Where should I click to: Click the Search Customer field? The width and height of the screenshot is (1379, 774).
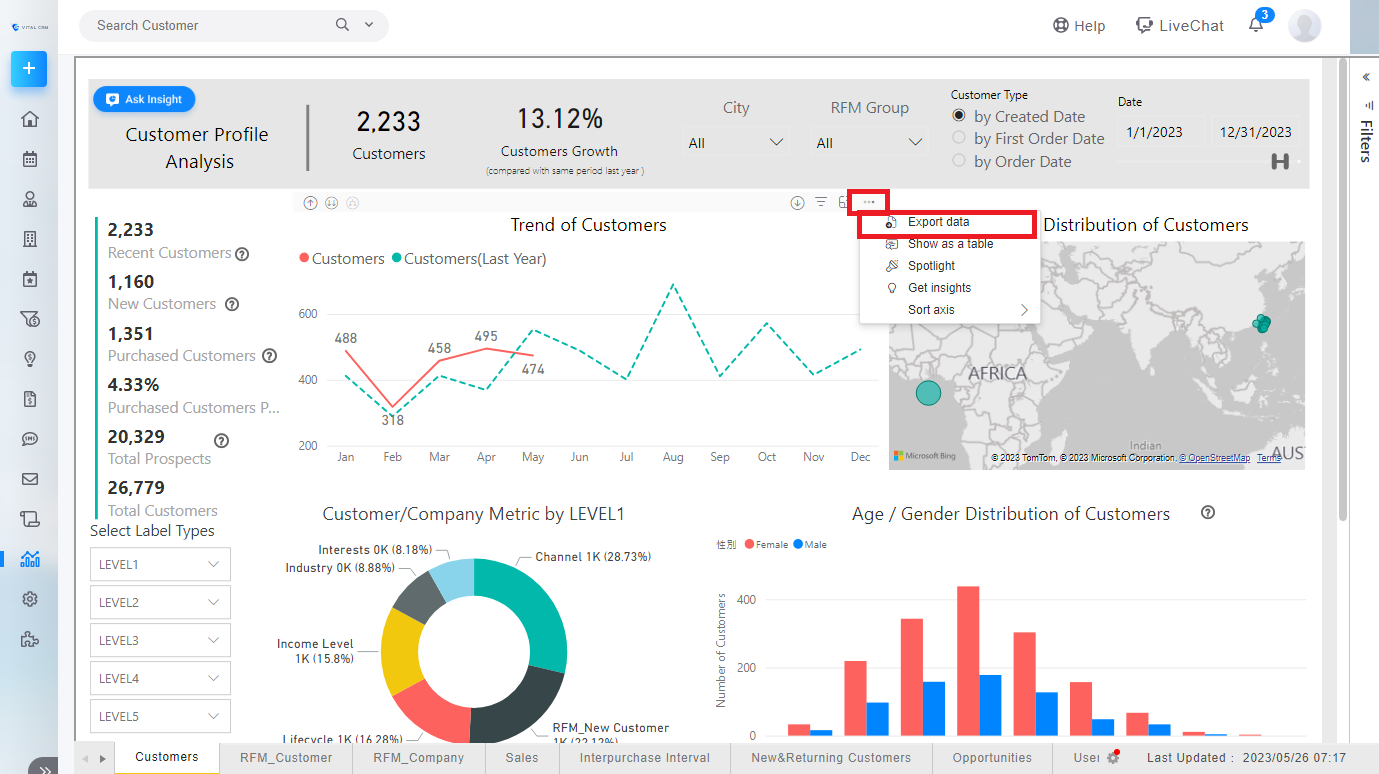click(x=210, y=25)
